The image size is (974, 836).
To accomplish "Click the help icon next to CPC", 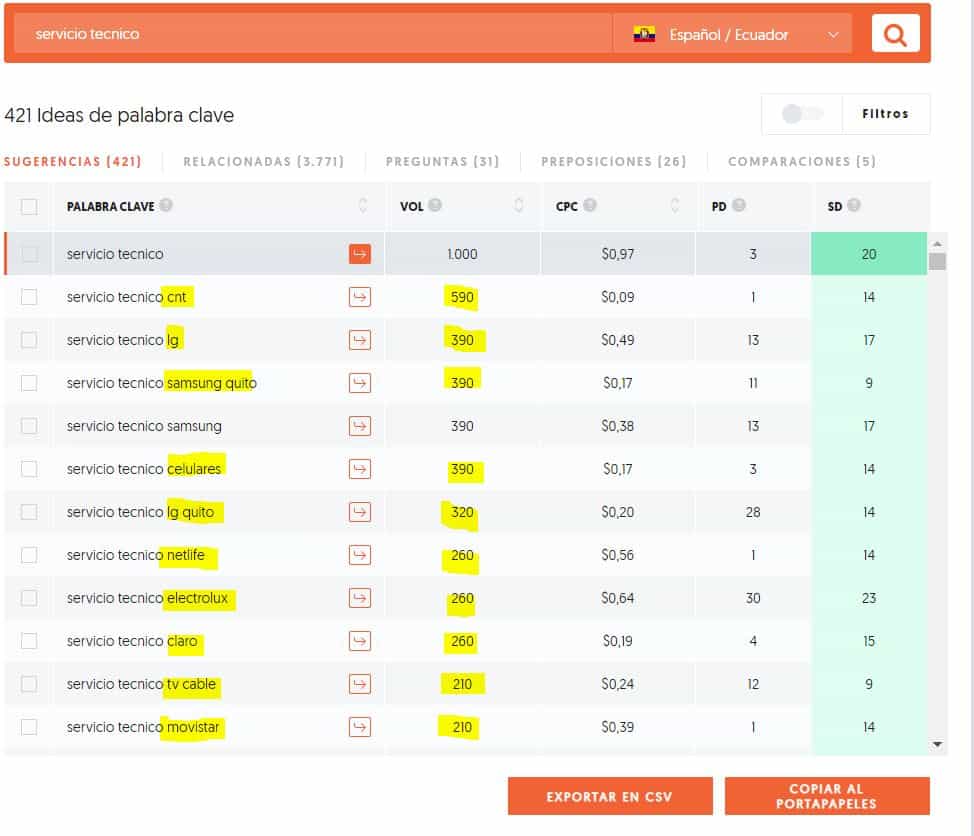I will pos(589,205).
